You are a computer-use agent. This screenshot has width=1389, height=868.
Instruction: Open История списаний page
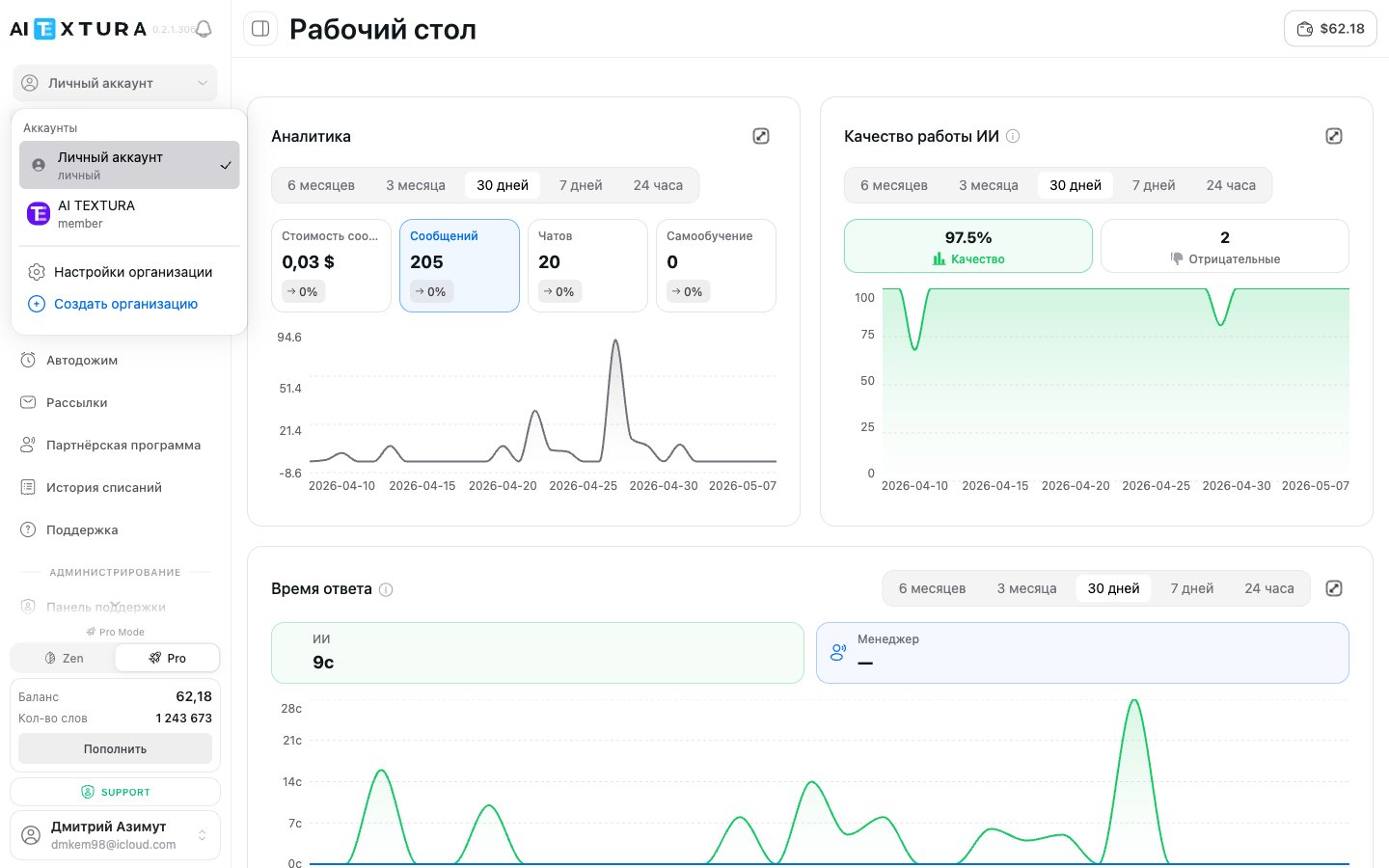[115, 487]
